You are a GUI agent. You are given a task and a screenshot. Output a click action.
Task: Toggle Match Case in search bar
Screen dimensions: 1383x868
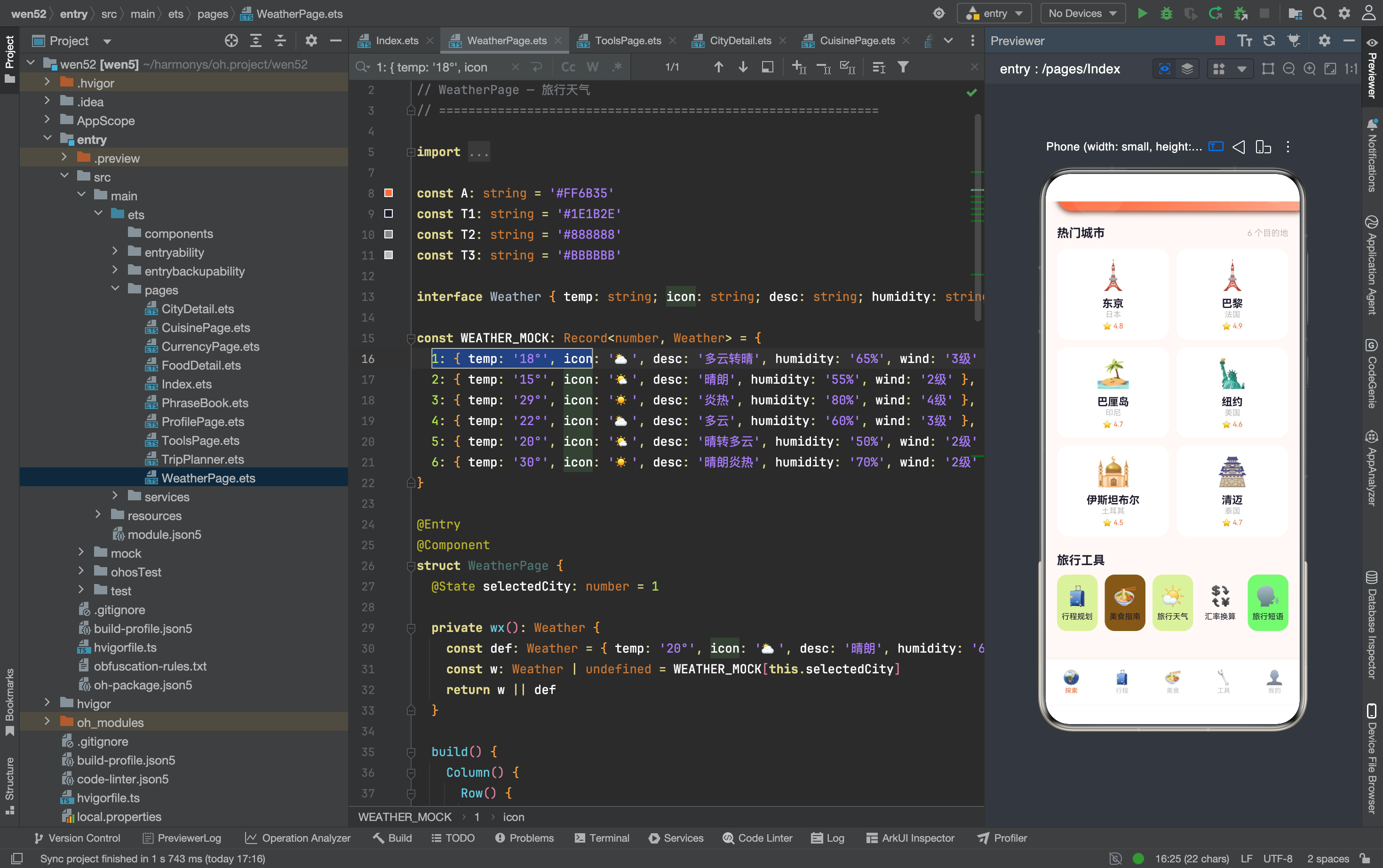(568, 67)
